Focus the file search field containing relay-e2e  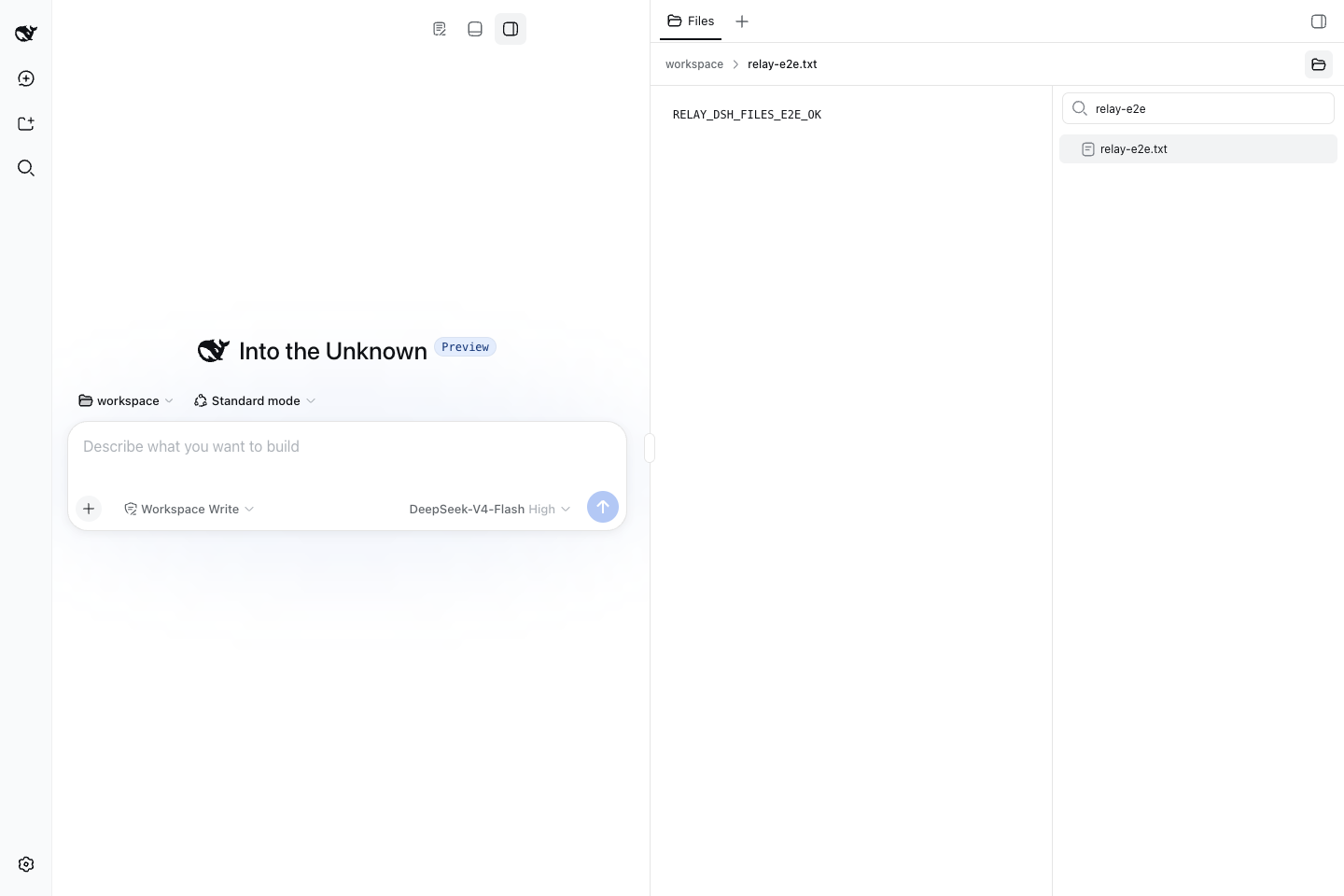pyautogui.click(x=1198, y=108)
